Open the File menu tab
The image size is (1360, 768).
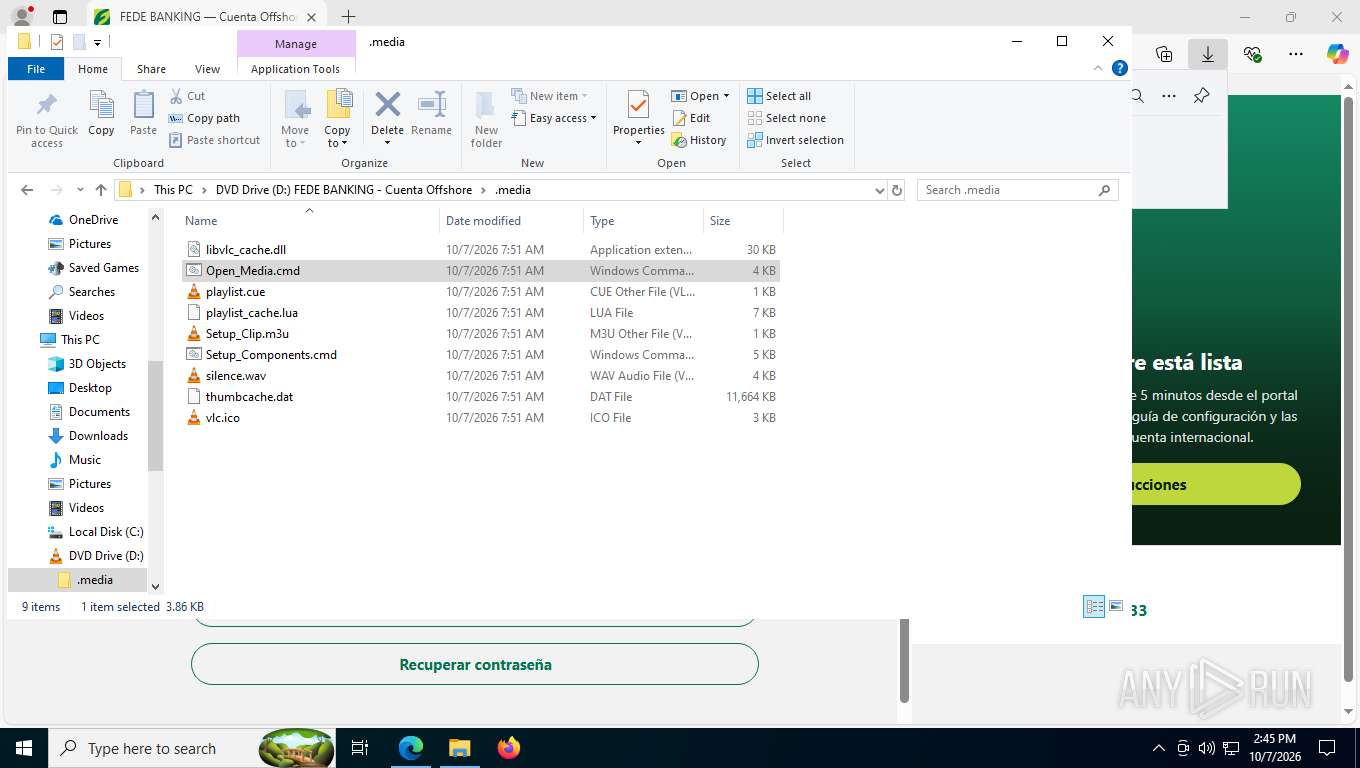pos(36,69)
